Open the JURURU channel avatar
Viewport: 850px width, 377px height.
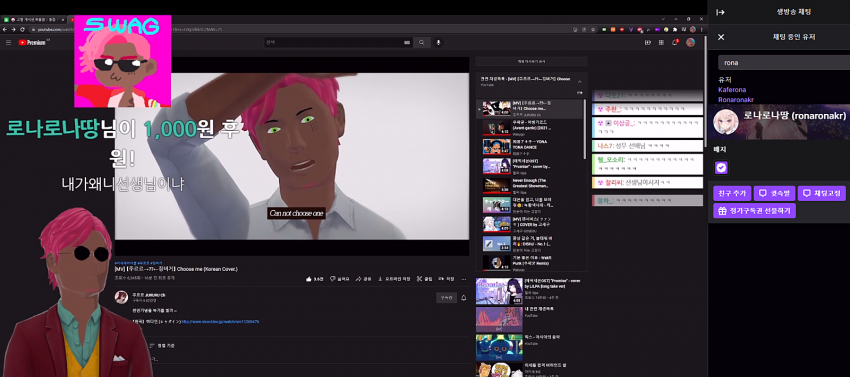click(121, 297)
